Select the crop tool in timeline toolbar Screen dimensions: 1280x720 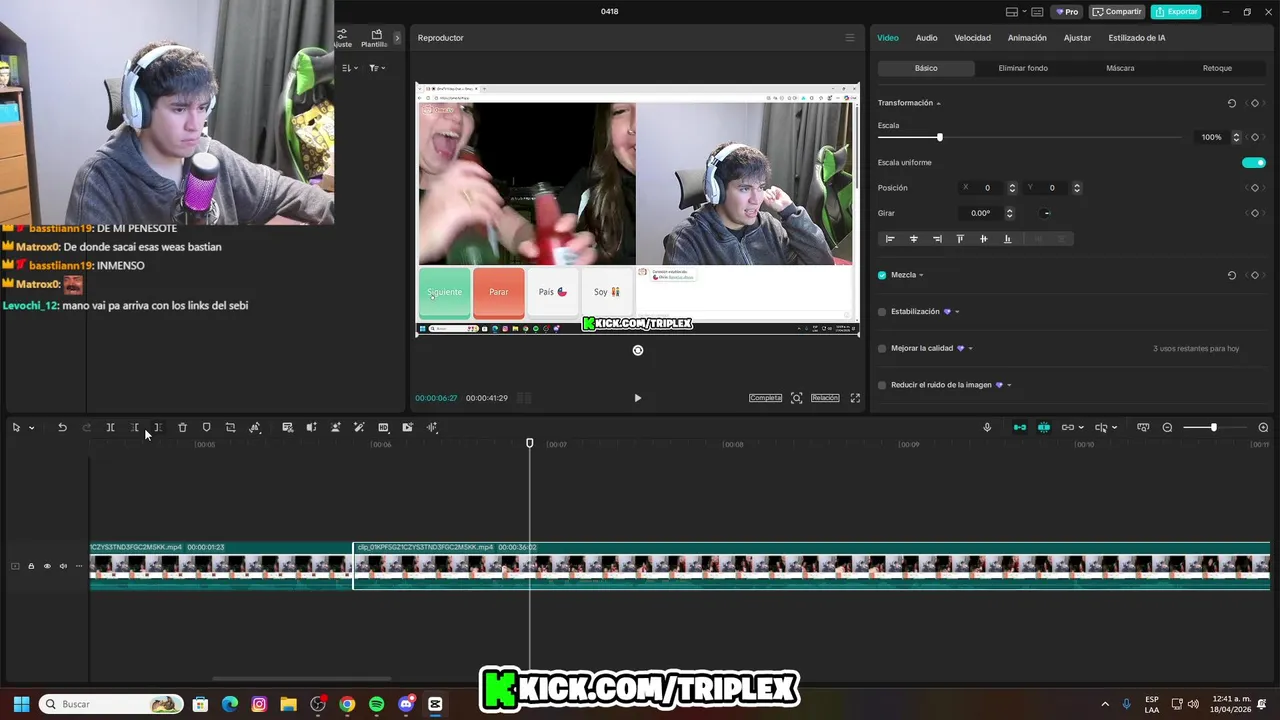[x=230, y=427]
